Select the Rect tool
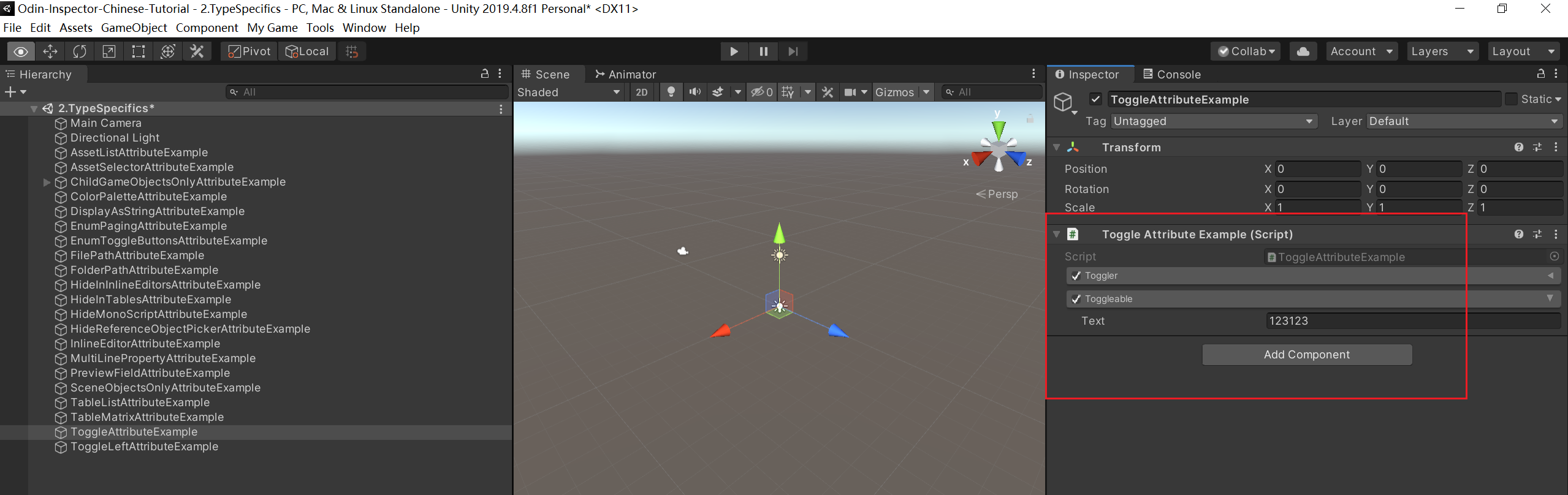The height and width of the screenshot is (495, 1568). coord(139,51)
